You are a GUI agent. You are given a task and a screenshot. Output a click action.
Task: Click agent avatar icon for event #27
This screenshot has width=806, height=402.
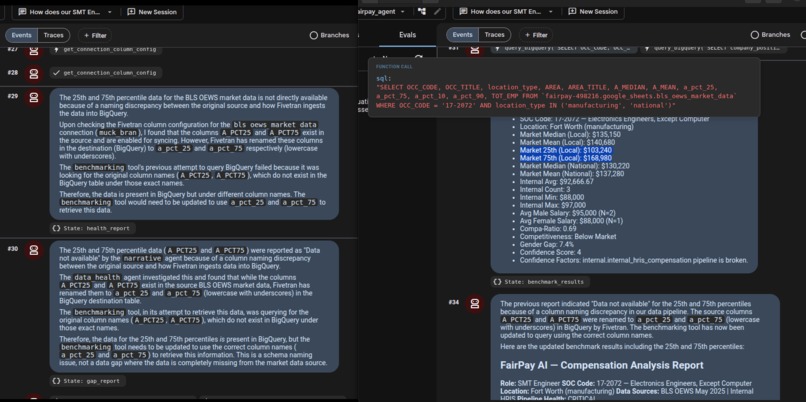coord(34,50)
